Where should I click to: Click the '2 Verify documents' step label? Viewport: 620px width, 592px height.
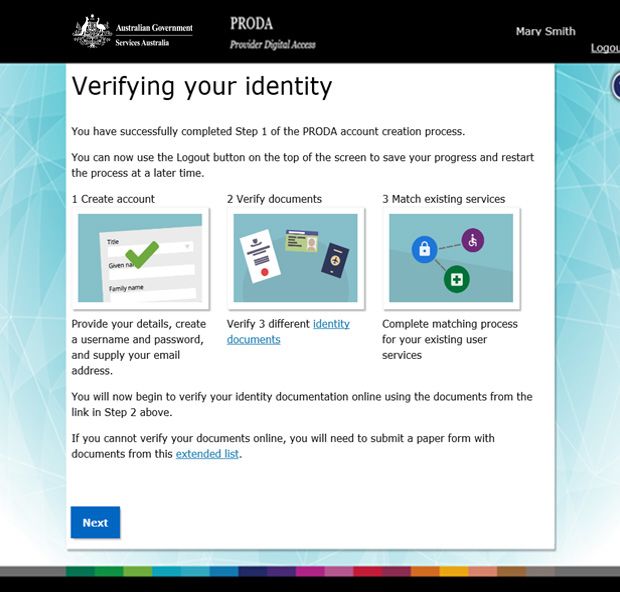click(274, 199)
